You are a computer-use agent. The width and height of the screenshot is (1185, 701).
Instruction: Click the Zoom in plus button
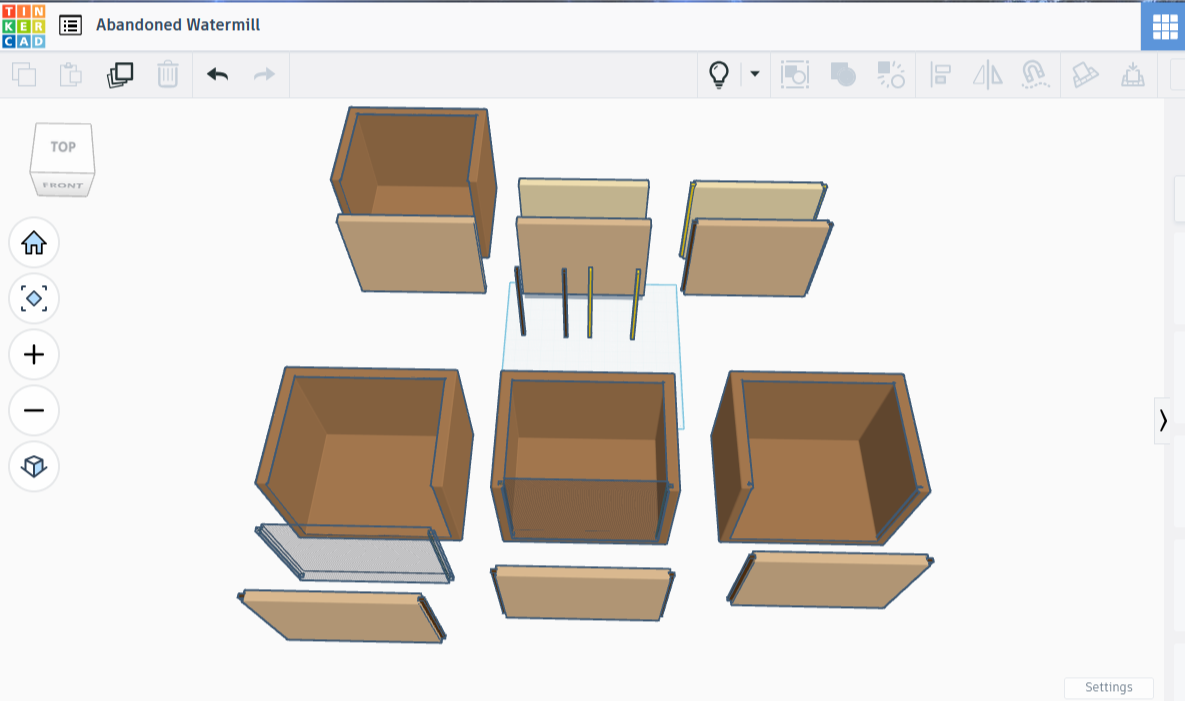tap(34, 354)
